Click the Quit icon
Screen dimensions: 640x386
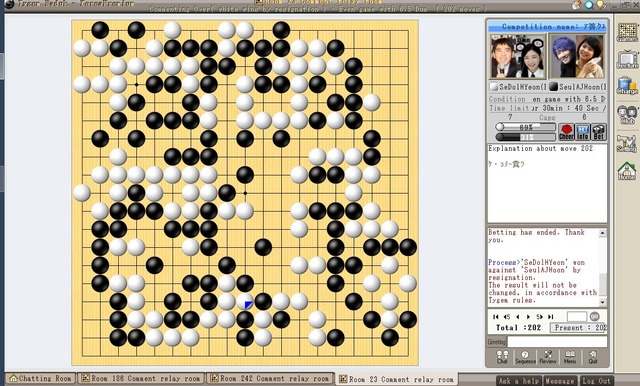point(593,357)
